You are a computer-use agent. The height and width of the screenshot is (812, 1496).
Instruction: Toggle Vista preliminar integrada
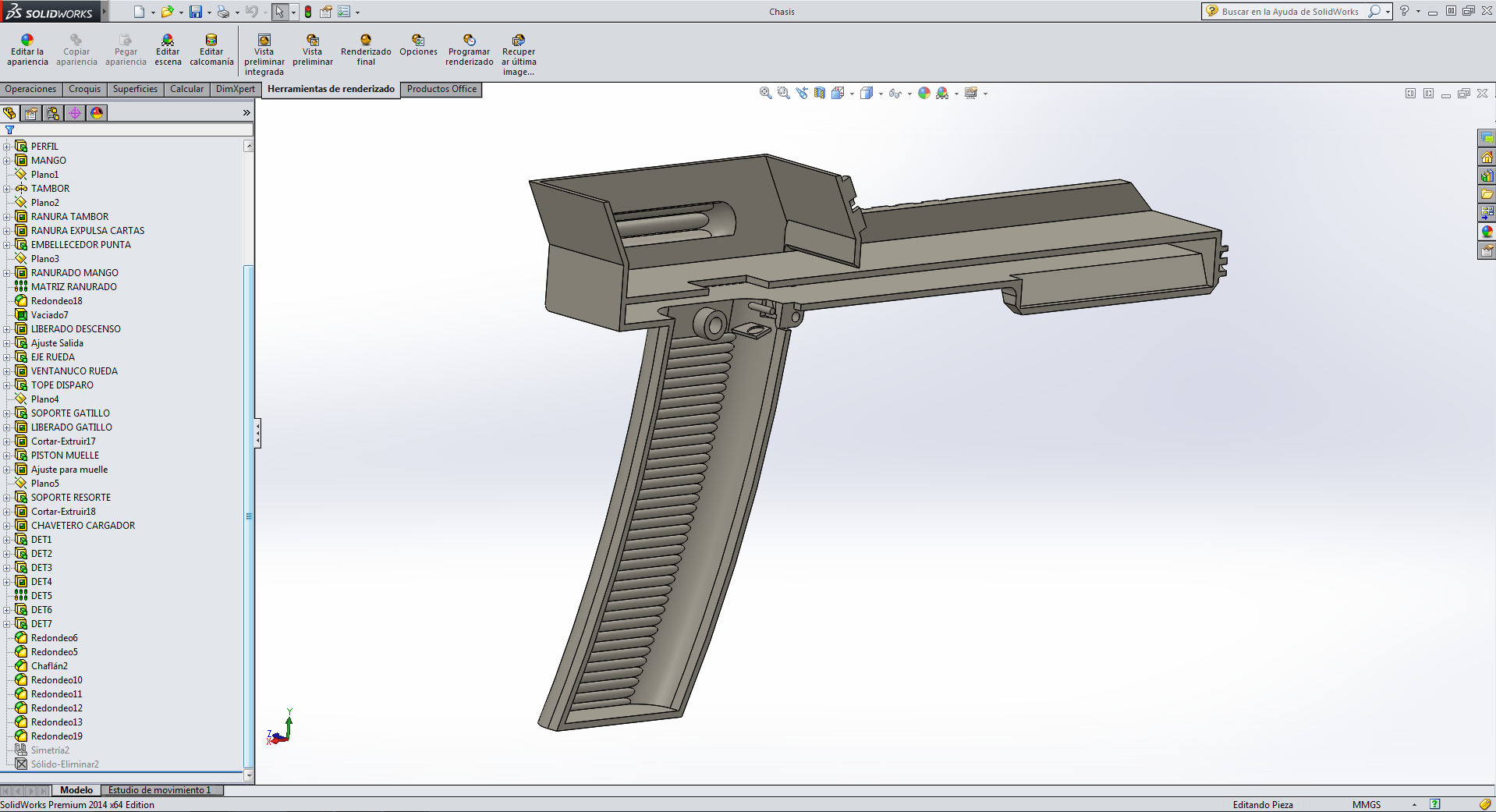(x=264, y=41)
